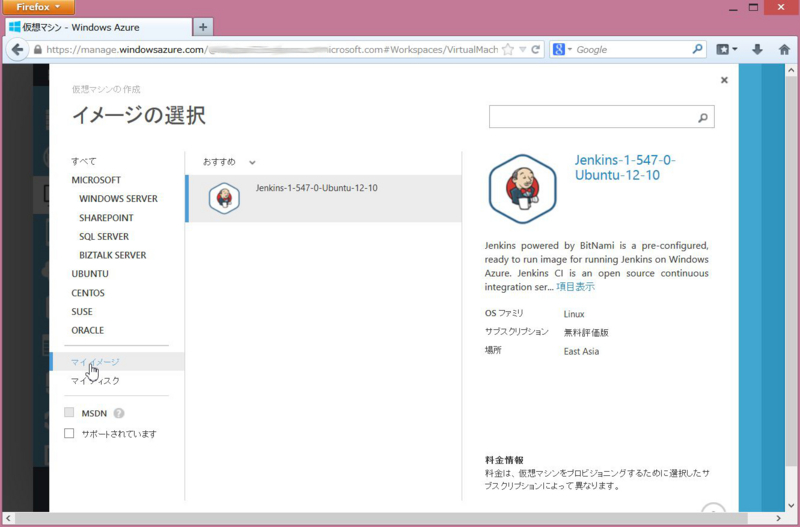The image size is (800, 527).
Task: Open a new tab with plus button
Action: 203,27
